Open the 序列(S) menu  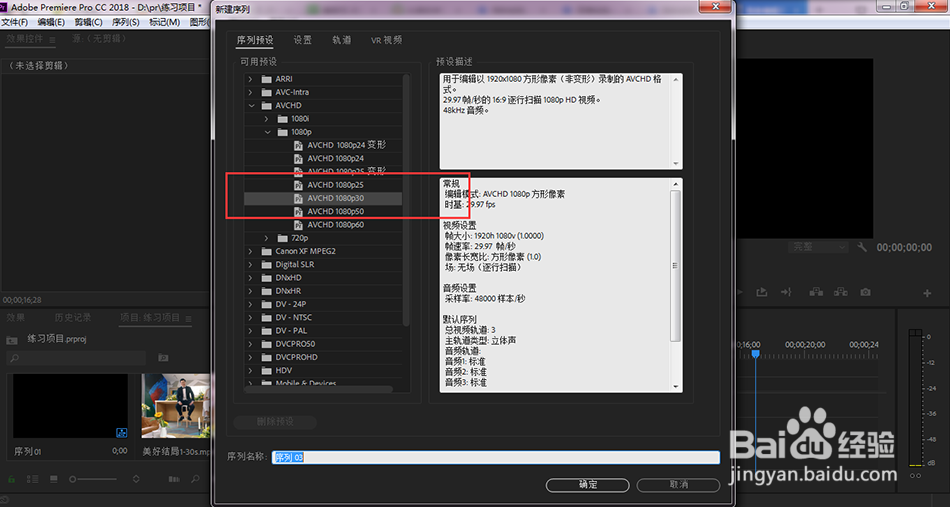125,22
